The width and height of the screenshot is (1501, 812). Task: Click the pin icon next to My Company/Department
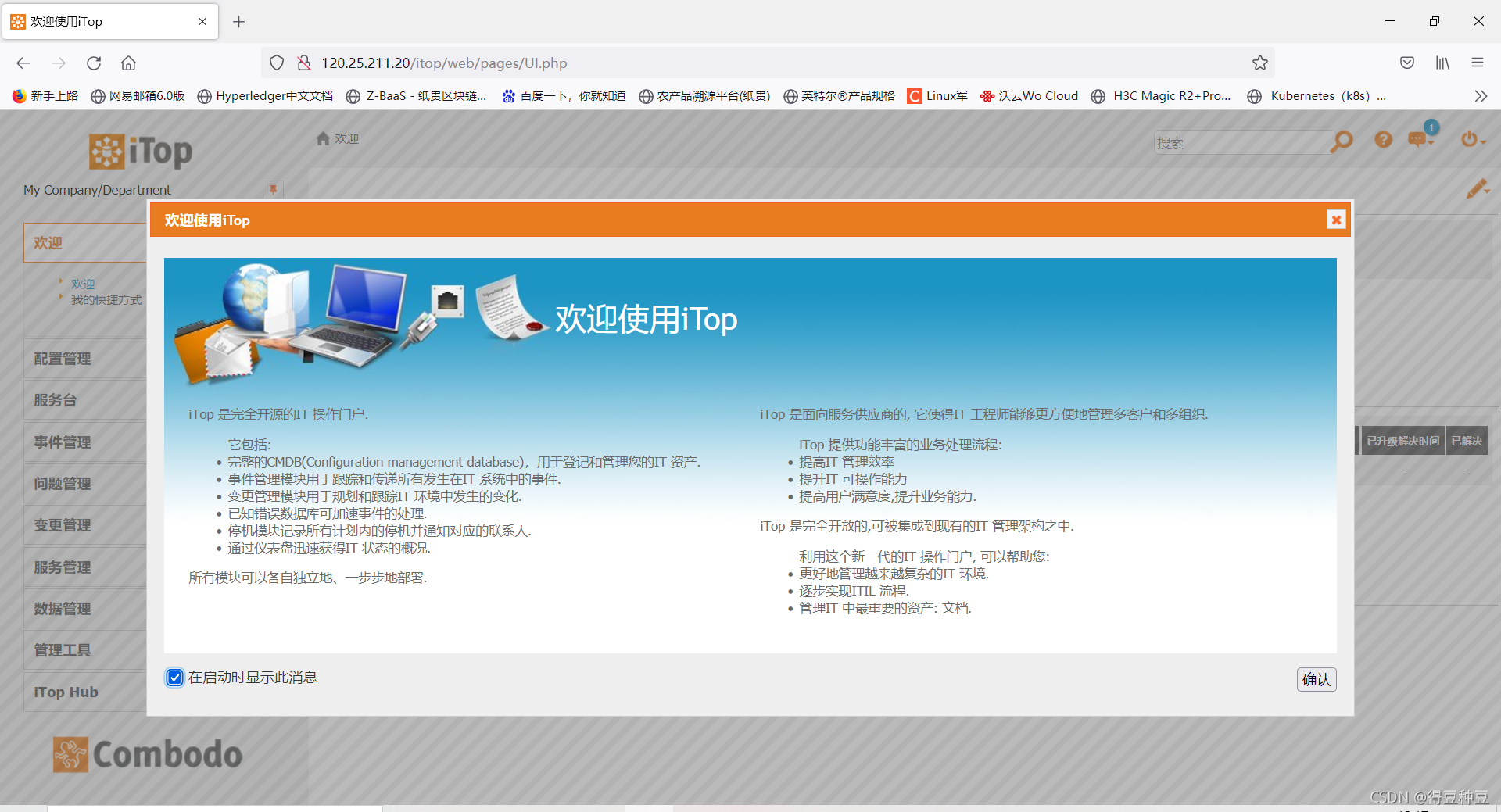273,189
